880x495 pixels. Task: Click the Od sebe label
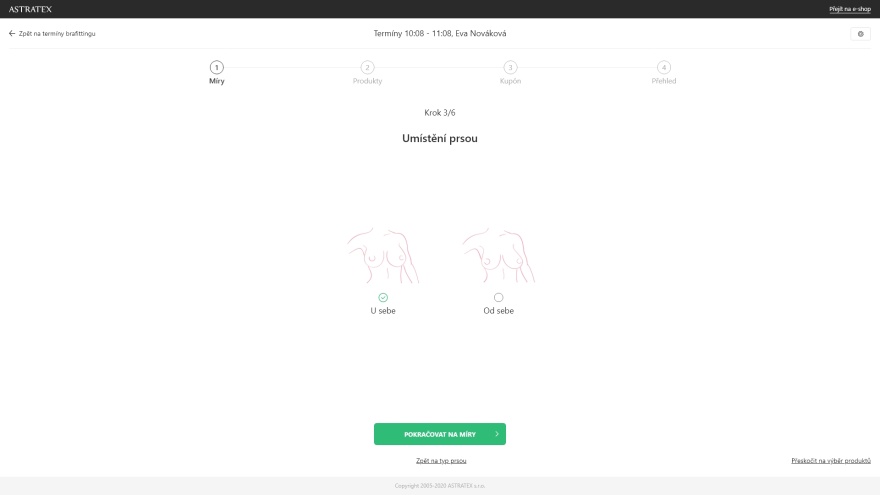[x=498, y=311]
